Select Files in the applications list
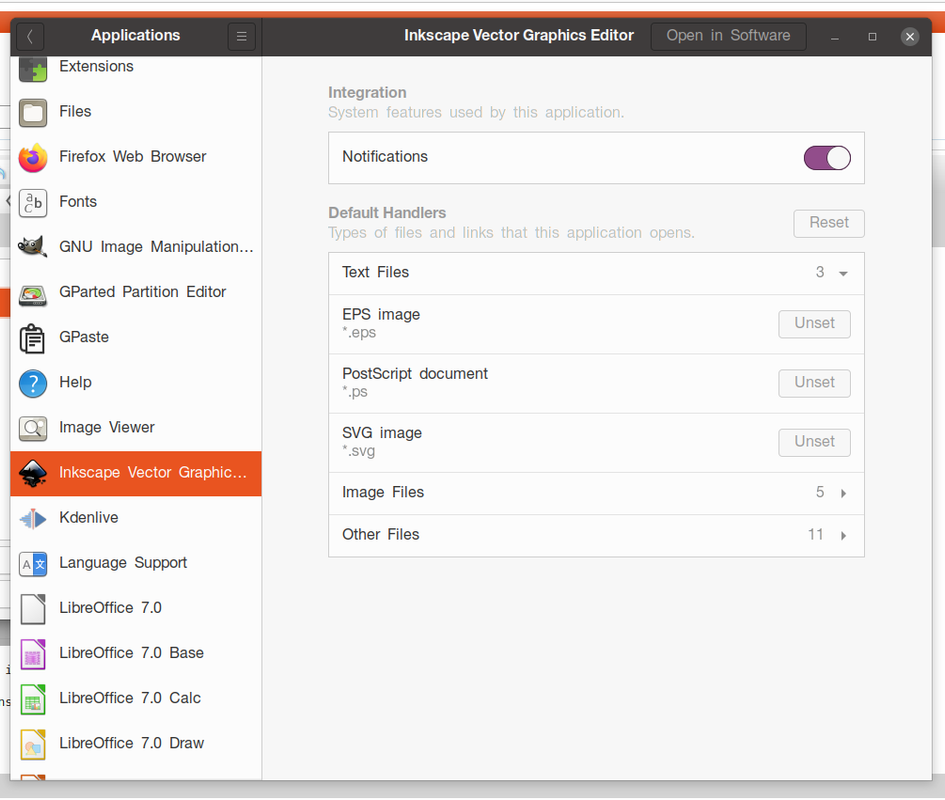The image size is (945, 800). coord(136,113)
